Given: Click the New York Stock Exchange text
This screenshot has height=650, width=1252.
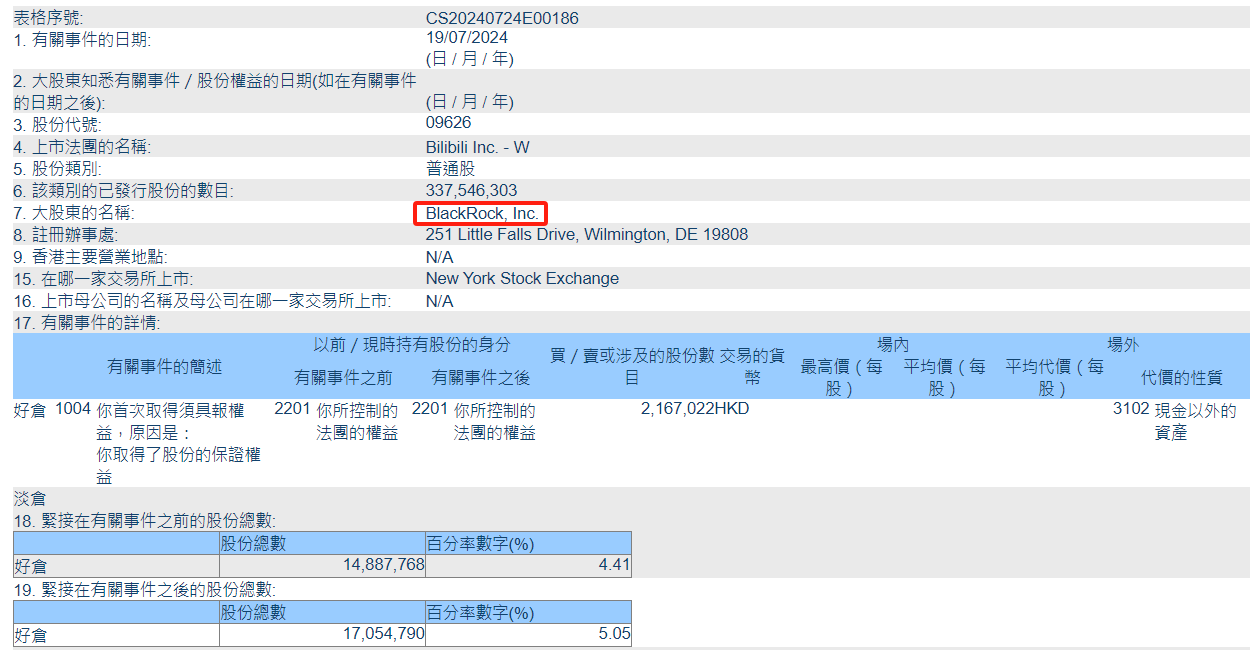Looking at the screenshot, I should pyautogui.click(x=522, y=279).
